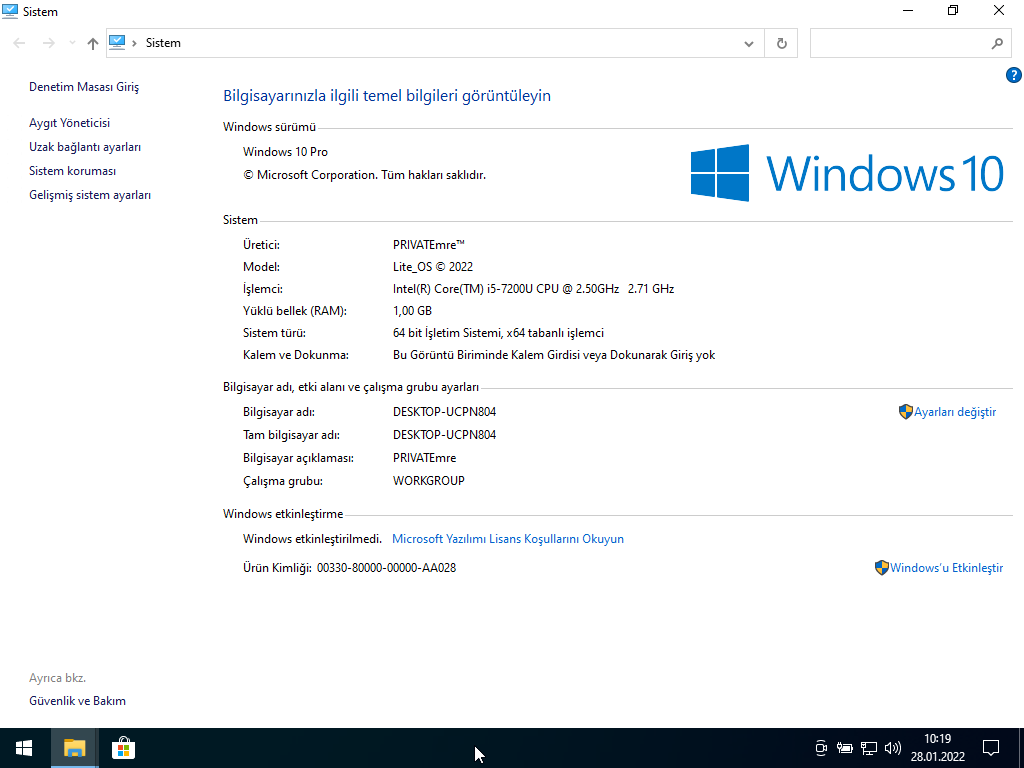This screenshot has width=1024, height=768.
Task: Open Güvenlik ve Bakım
Action: 77,701
